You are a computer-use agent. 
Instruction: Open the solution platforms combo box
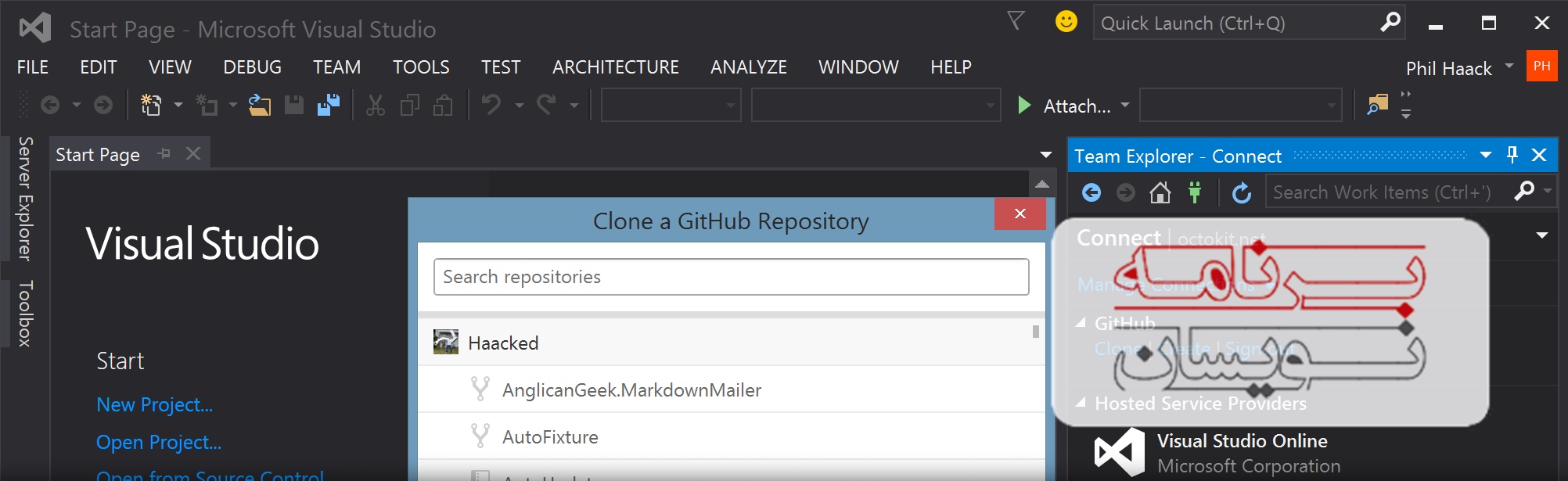(x=876, y=105)
